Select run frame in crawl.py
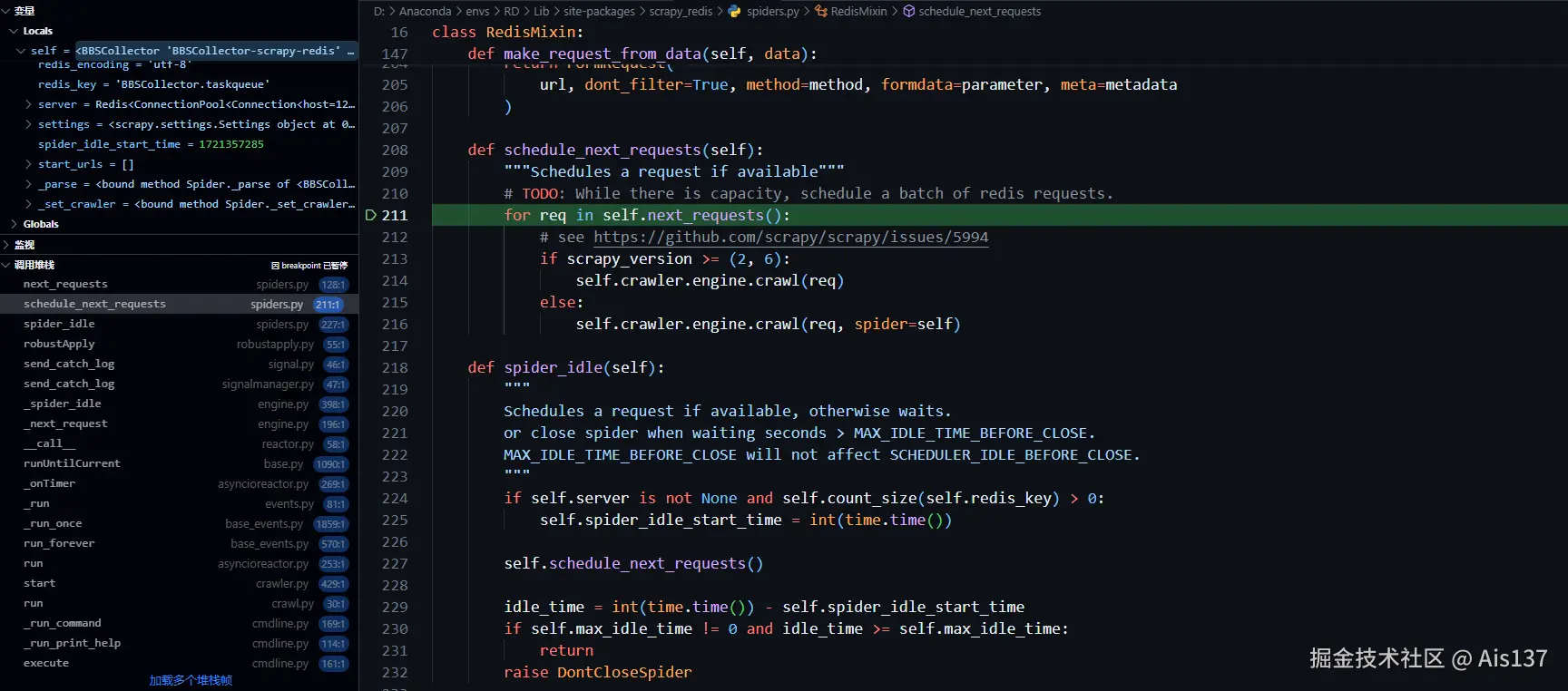The height and width of the screenshot is (691, 1568). point(179,603)
